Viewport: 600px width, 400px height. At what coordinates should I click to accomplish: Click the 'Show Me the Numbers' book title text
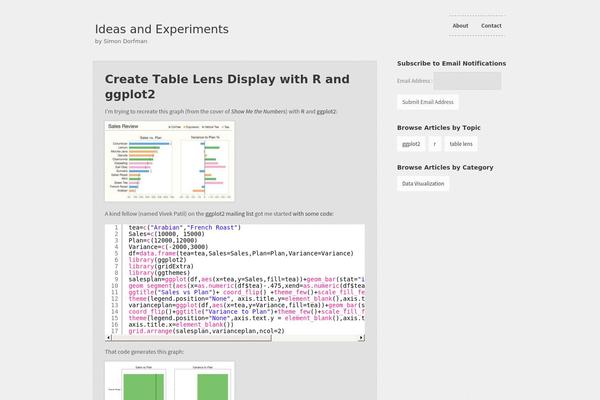pyautogui.click(x=259, y=111)
